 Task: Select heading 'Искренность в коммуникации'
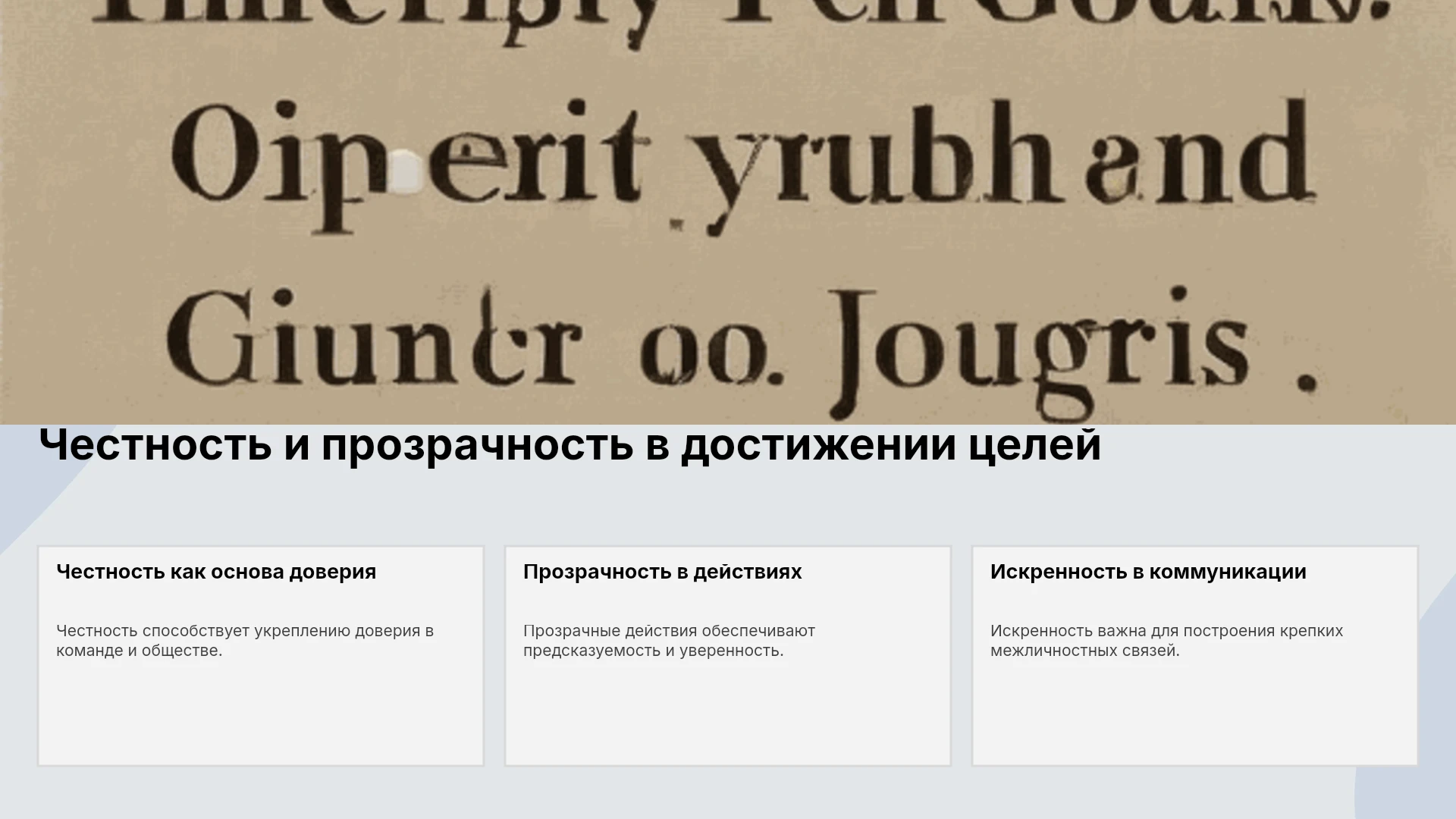(x=1148, y=572)
